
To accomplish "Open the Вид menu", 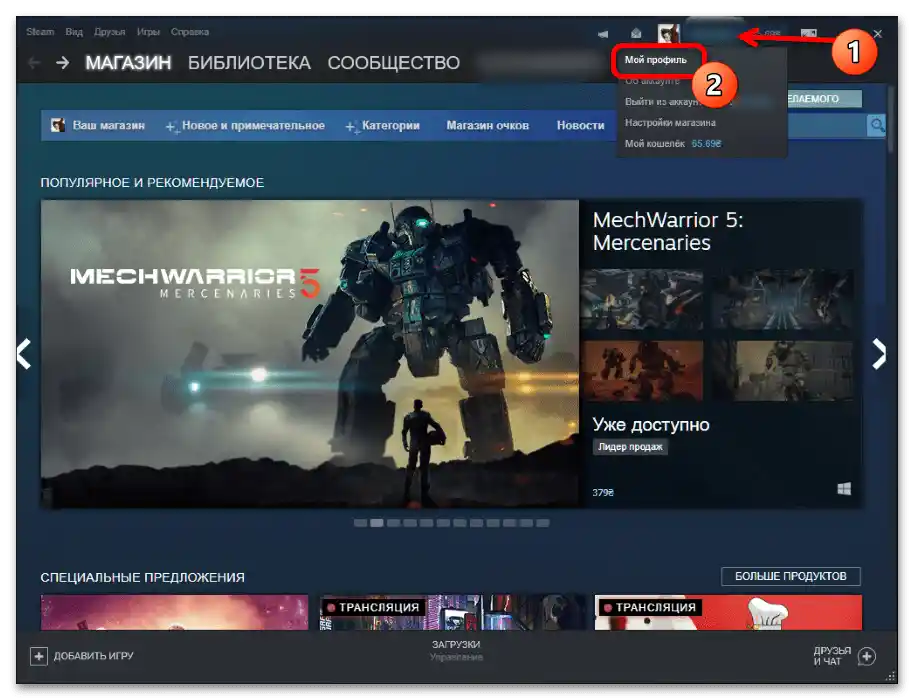I will 74,31.
